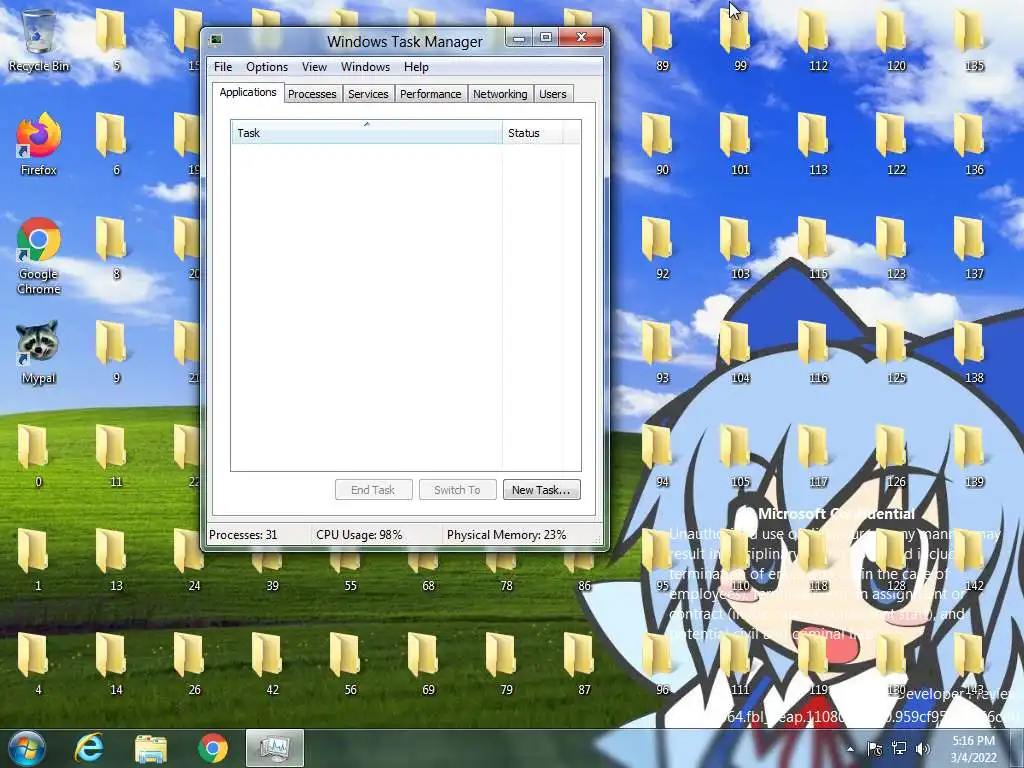Open the Action Center flag icon
This screenshot has height=768, width=1024.
click(x=874, y=748)
